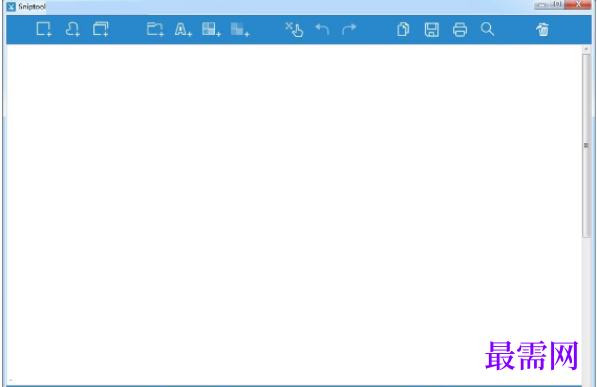The width and height of the screenshot is (597, 387).
Task: Click the scrollbar up arrow
Action: click(586, 49)
